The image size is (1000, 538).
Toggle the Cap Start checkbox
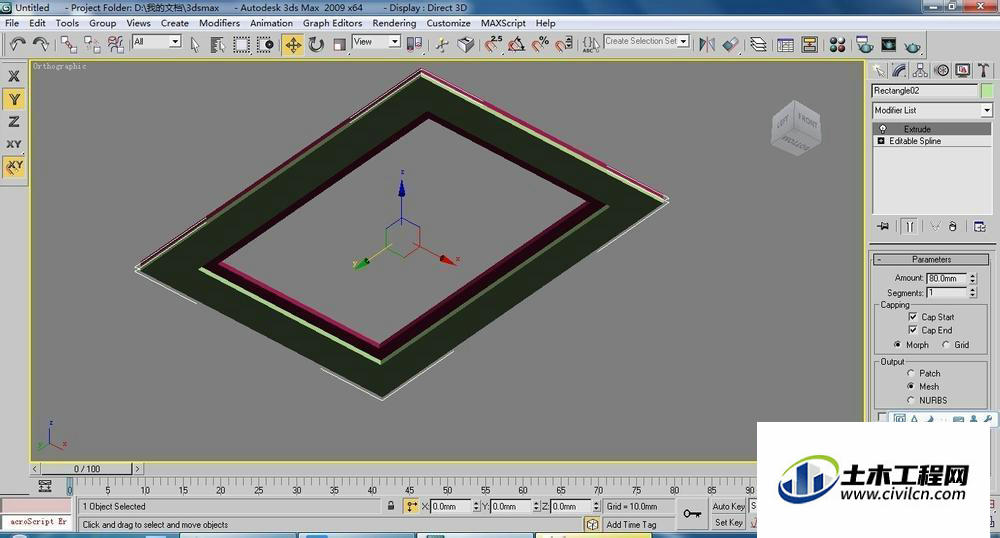(913, 317)
